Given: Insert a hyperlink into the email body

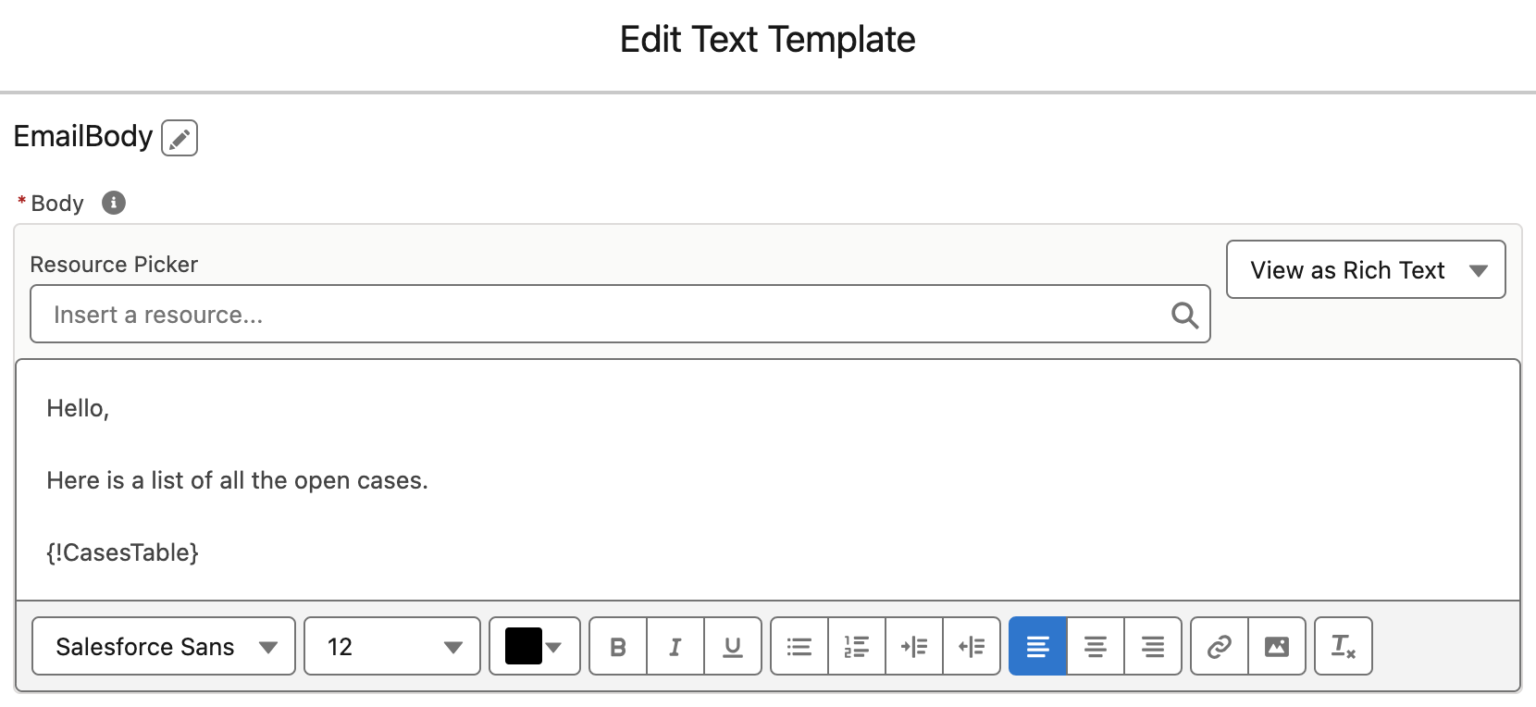Looking at the screenshot, I should [1219, 646].
